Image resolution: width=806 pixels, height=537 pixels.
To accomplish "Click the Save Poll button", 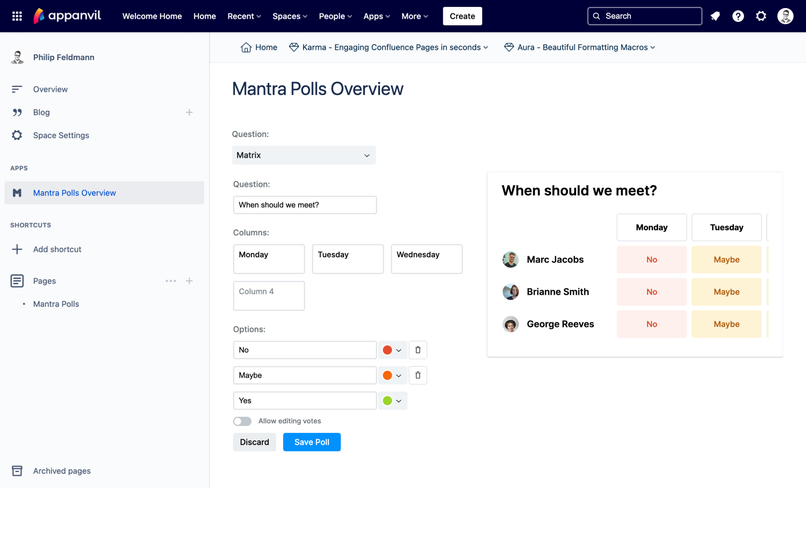I will point(312,442).
